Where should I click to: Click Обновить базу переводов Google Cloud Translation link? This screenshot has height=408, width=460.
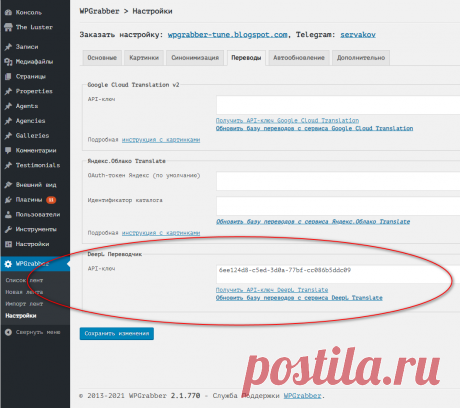tap(314, 128)
